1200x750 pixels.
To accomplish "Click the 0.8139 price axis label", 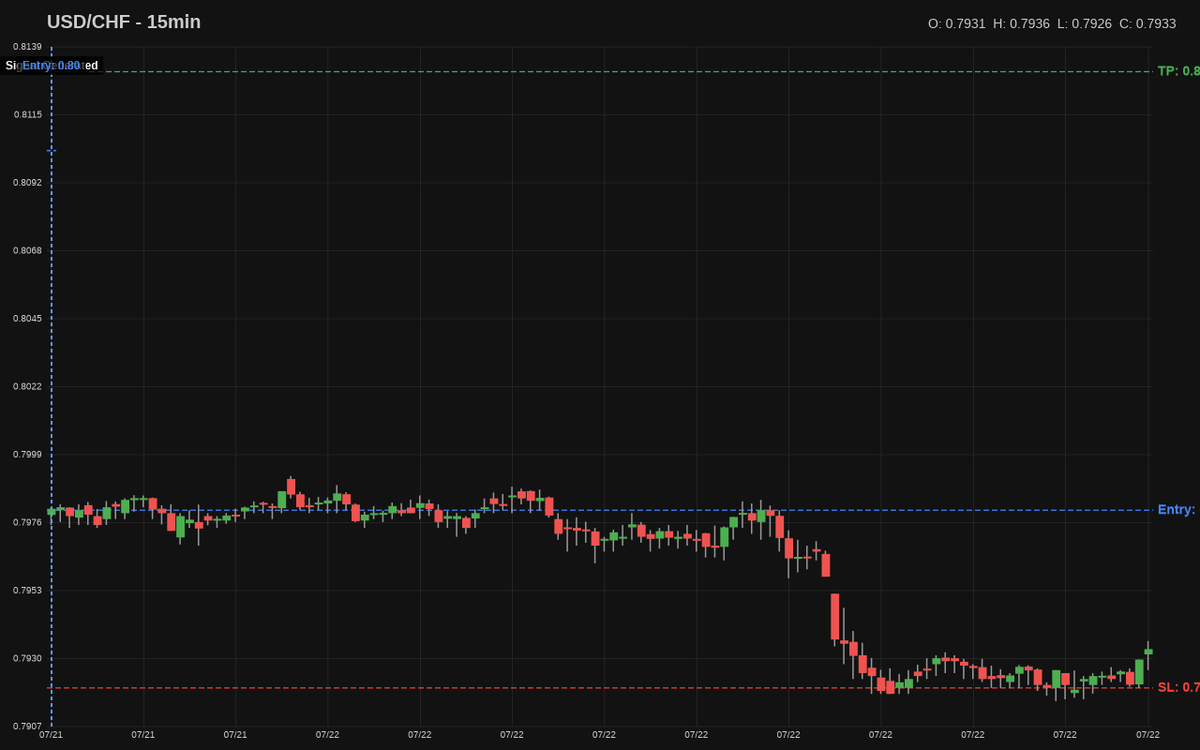I will point(27,47).
